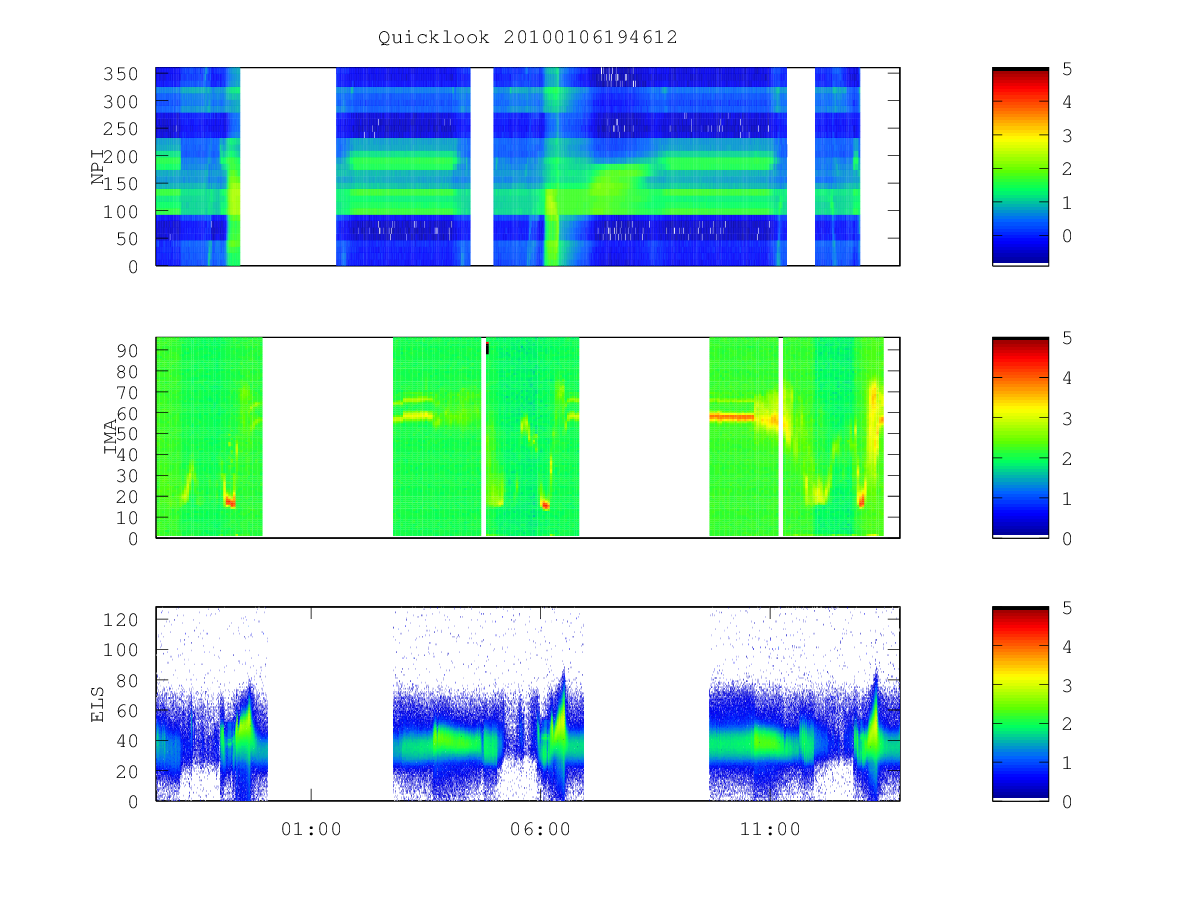1200x900 pixels.
Task: Click the IMA plot color bar
Action: pos(1020,437)
